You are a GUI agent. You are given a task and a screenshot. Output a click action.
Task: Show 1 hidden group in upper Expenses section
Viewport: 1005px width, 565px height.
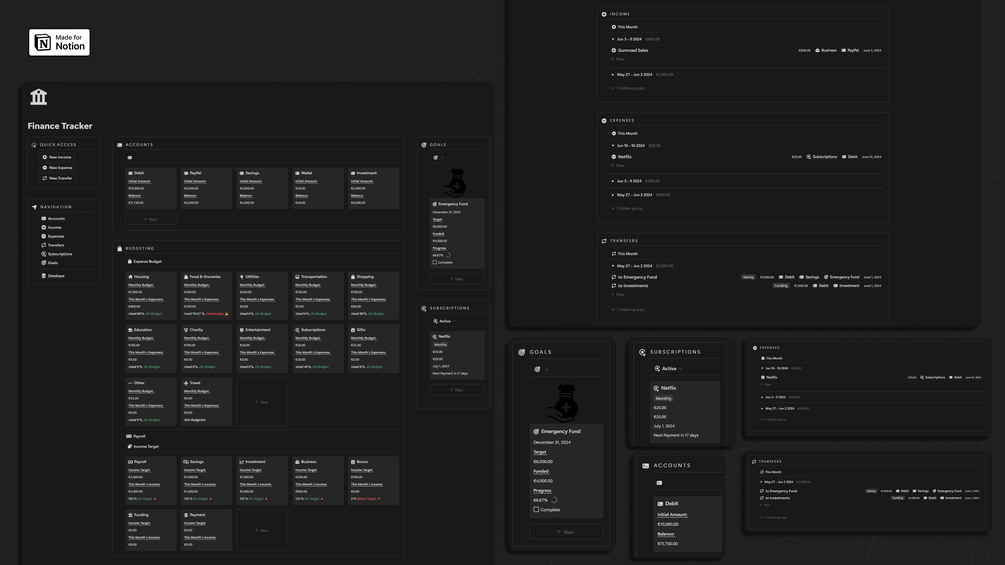[627, 208]
